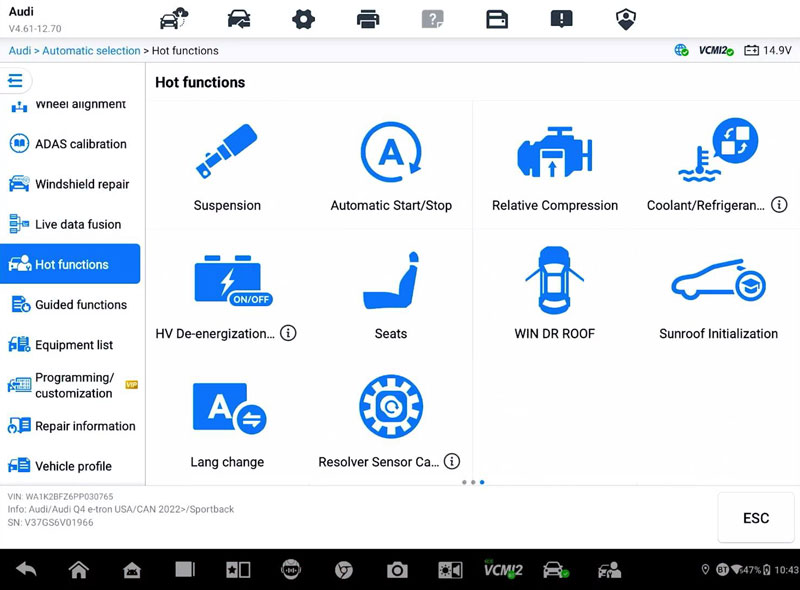
Task: Click the print icon in top toolbar
Action: [368, 19]
